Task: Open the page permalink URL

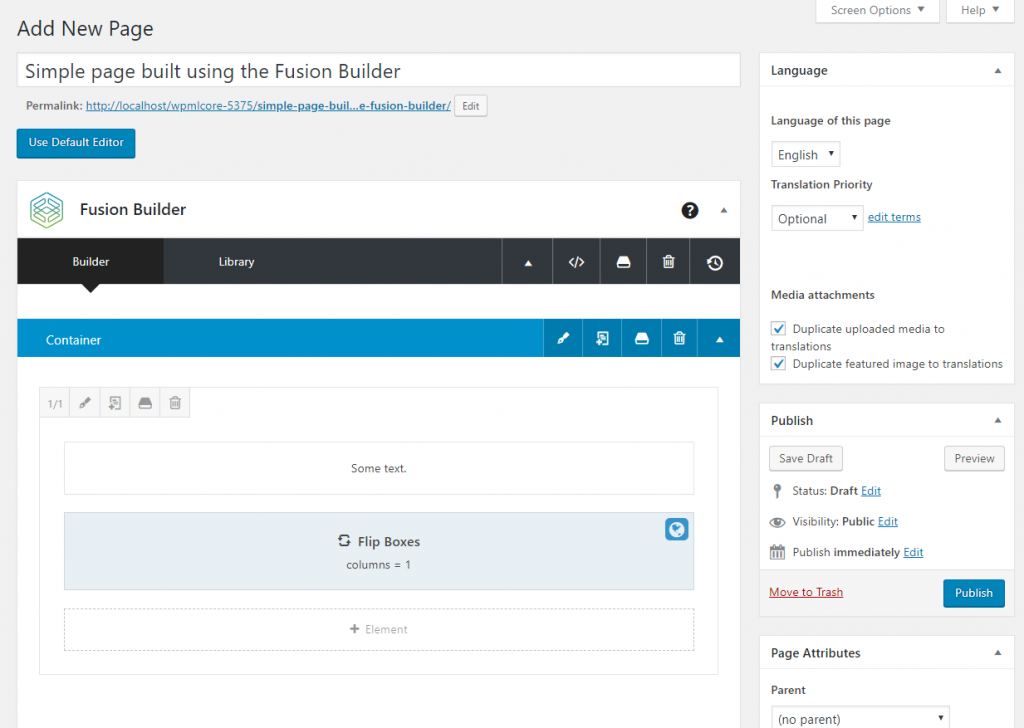Action: (x=268, y=106)
